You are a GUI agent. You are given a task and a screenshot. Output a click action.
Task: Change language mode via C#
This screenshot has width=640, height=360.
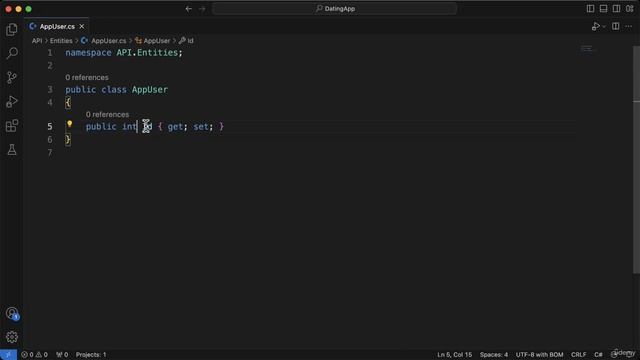pyautogui.click(x=598, y=355)
